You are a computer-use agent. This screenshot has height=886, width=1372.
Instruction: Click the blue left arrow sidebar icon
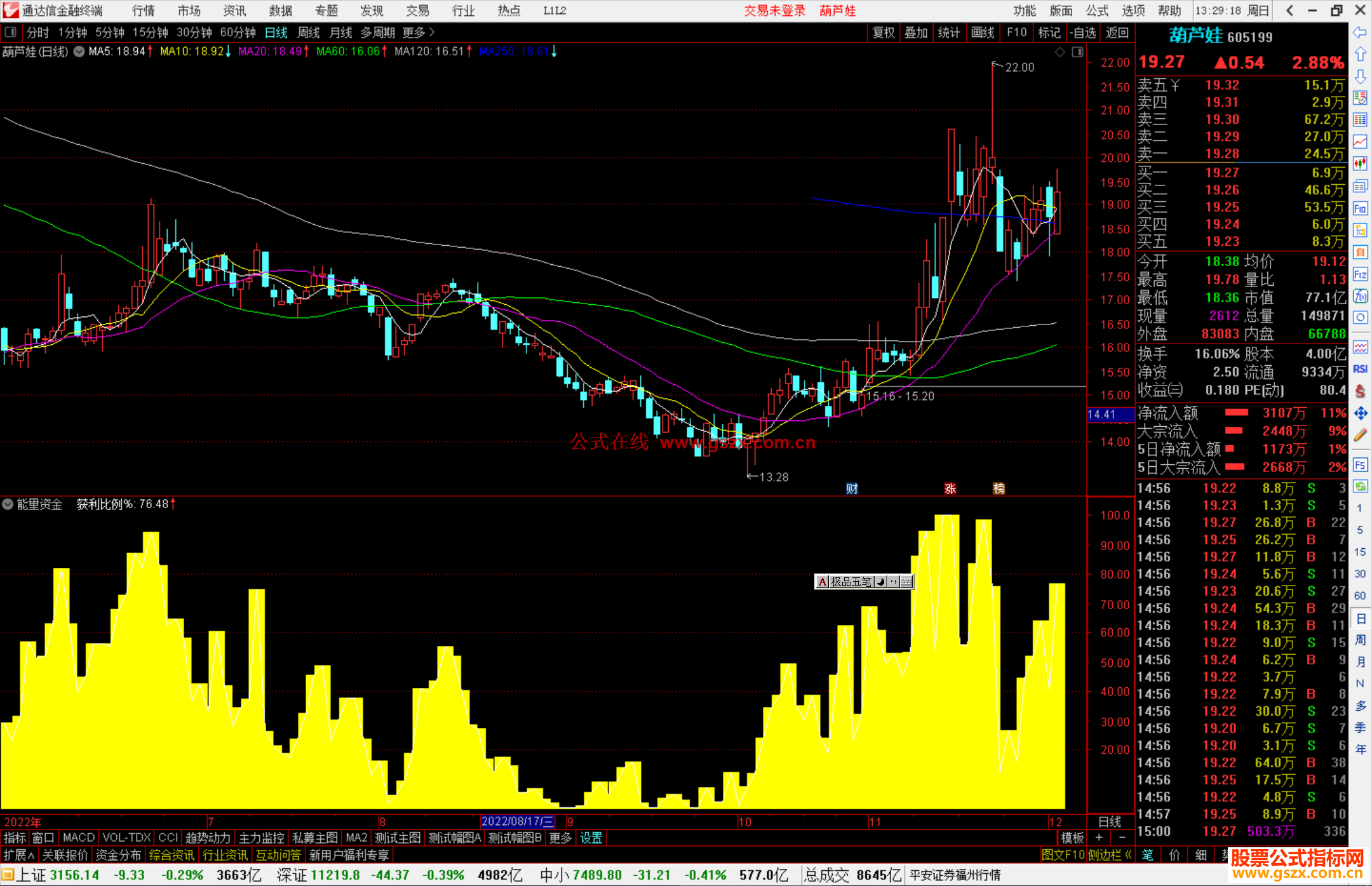pos(1360,32)
